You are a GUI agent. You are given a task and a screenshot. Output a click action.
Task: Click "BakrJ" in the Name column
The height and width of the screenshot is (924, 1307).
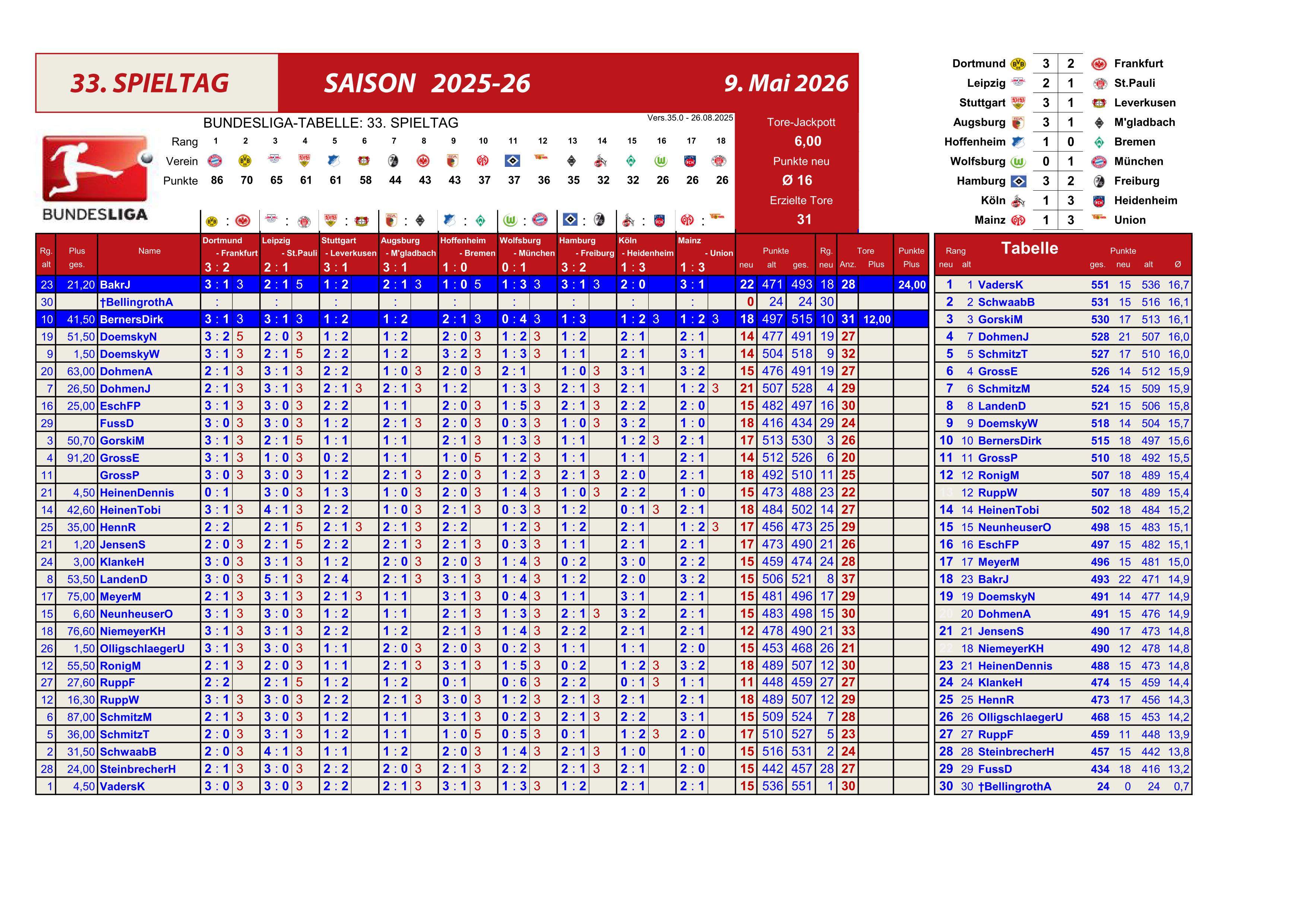click(x=115, y=285)
